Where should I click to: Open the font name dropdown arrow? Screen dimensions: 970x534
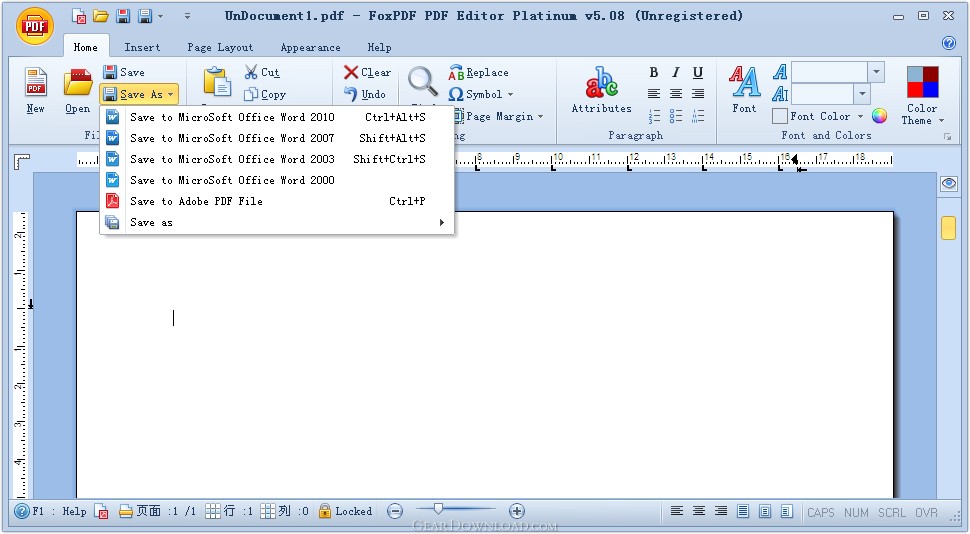(x=876, y=72)
